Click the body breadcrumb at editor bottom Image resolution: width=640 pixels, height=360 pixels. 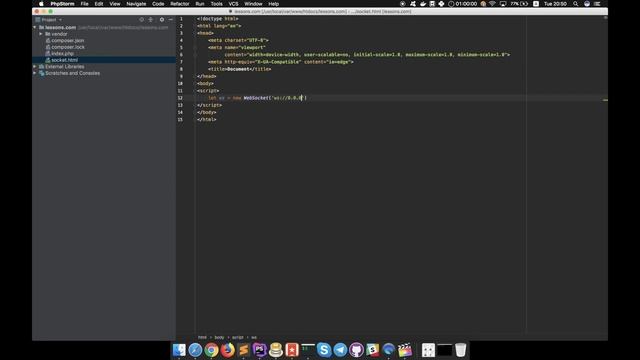(x=219, y=338)
